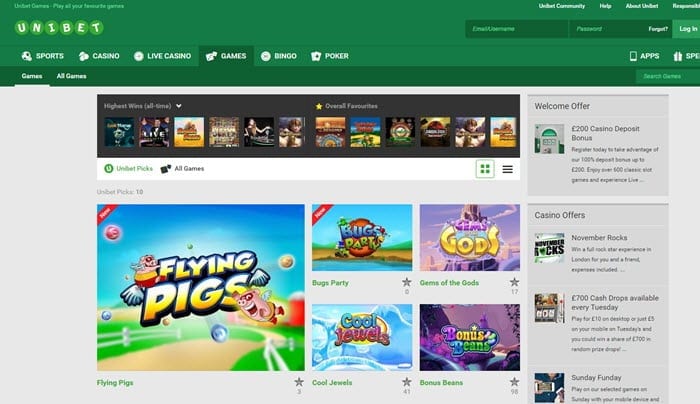This screenshot has height=404, width=700.
Task: Click the Apps phone icon
Action: (x=633, y=56)
